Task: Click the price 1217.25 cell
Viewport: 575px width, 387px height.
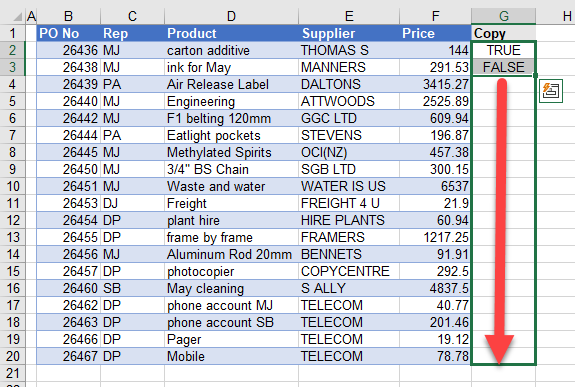Action: (x=435, y=237)
